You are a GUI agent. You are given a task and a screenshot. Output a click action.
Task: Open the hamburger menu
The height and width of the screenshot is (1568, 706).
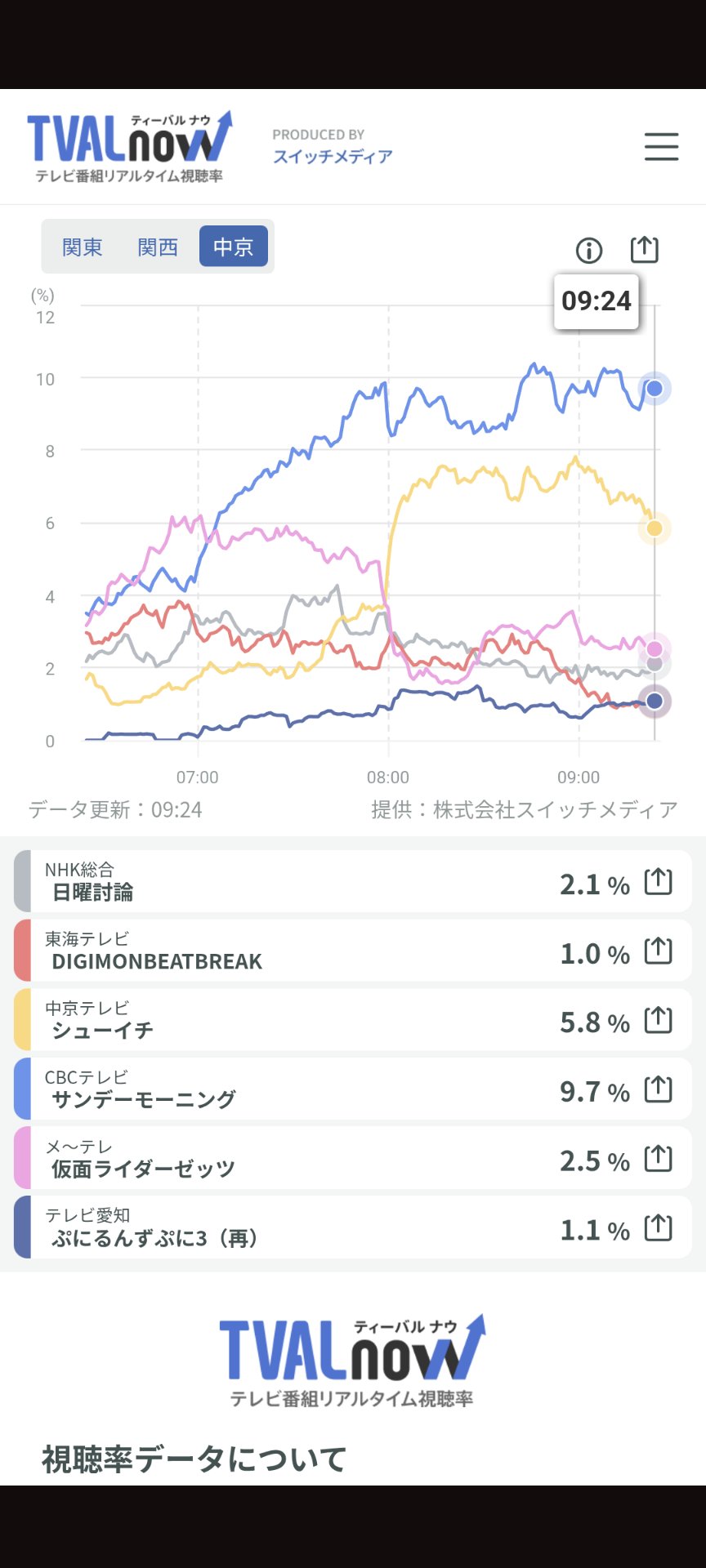(661, 147)
